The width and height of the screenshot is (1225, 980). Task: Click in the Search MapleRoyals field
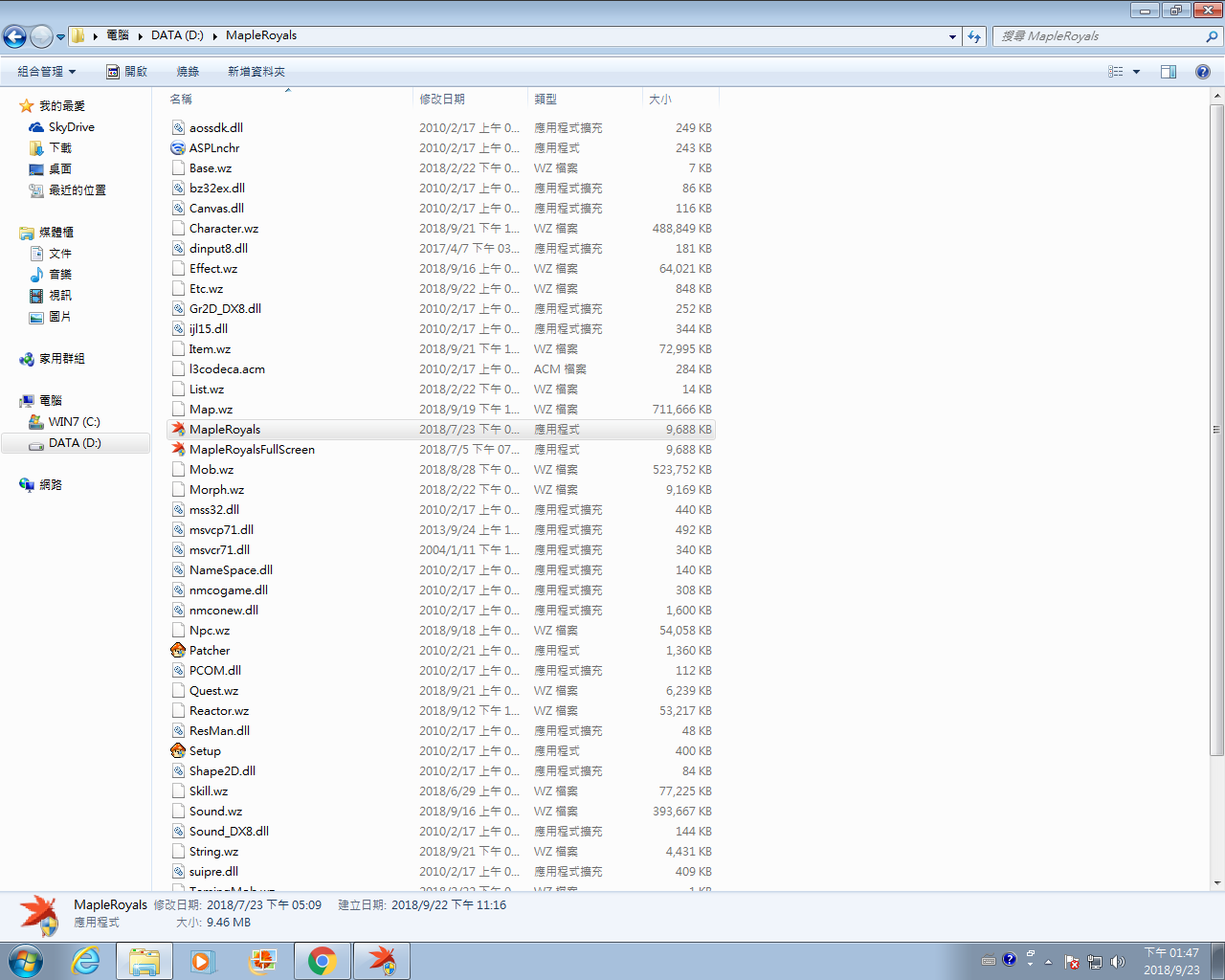(1101, 36)
